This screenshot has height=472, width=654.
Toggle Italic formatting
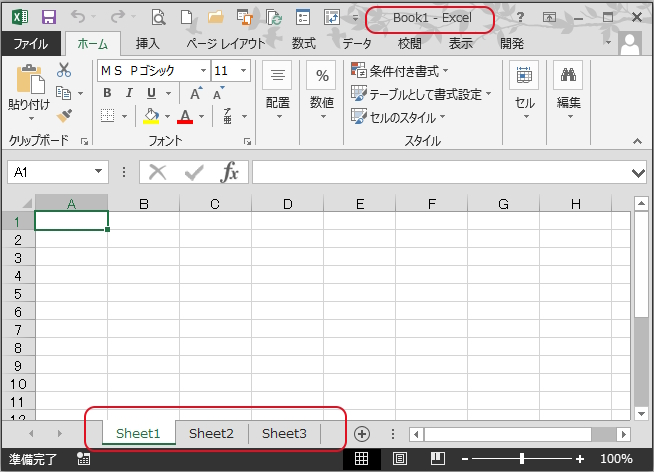[x=129, y=93]
